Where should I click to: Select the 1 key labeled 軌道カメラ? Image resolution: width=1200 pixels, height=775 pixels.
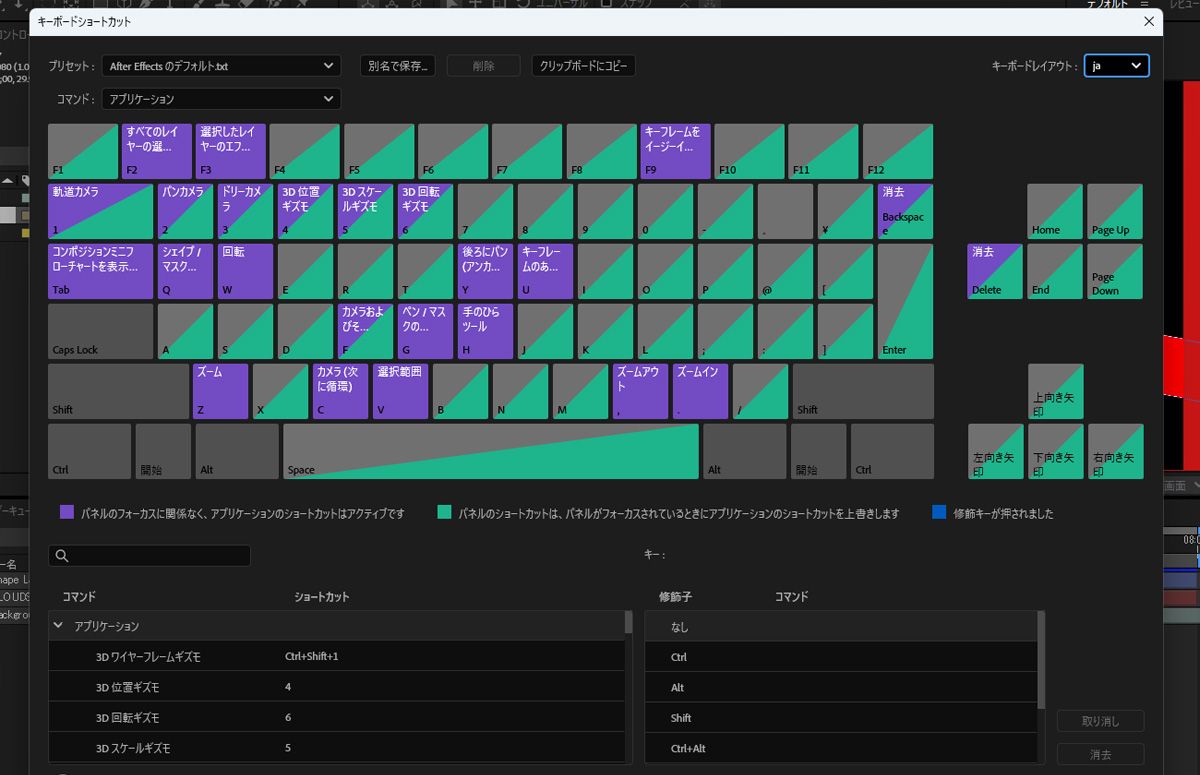[x=101, y=211]
